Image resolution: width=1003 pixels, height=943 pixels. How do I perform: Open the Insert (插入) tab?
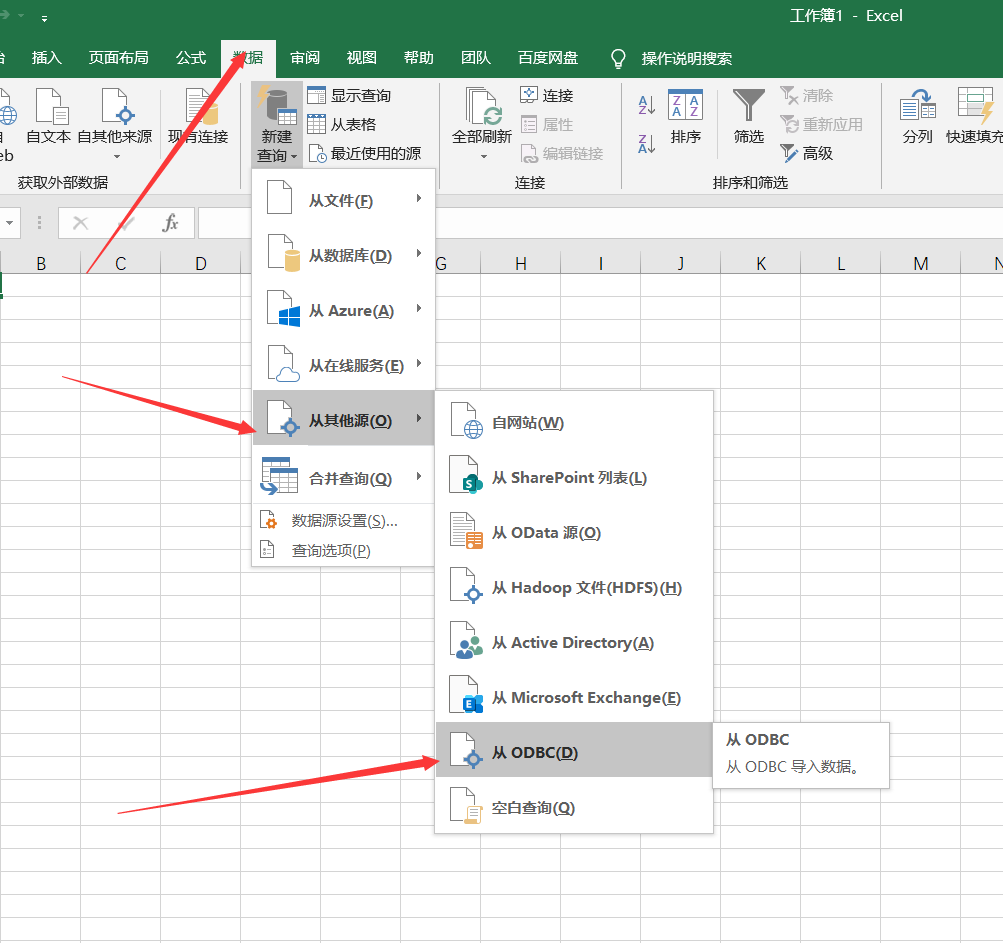tap(47, 58)
